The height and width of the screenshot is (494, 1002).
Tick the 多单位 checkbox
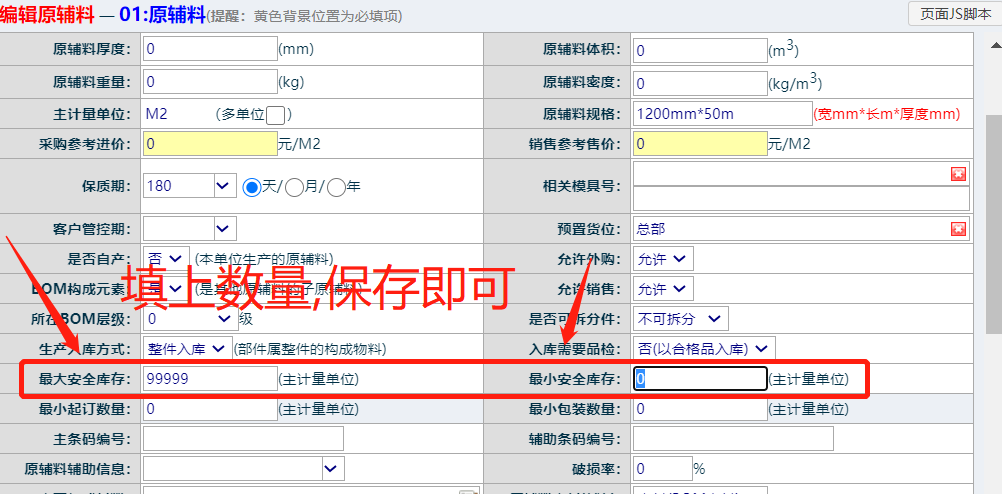(276, 114)
